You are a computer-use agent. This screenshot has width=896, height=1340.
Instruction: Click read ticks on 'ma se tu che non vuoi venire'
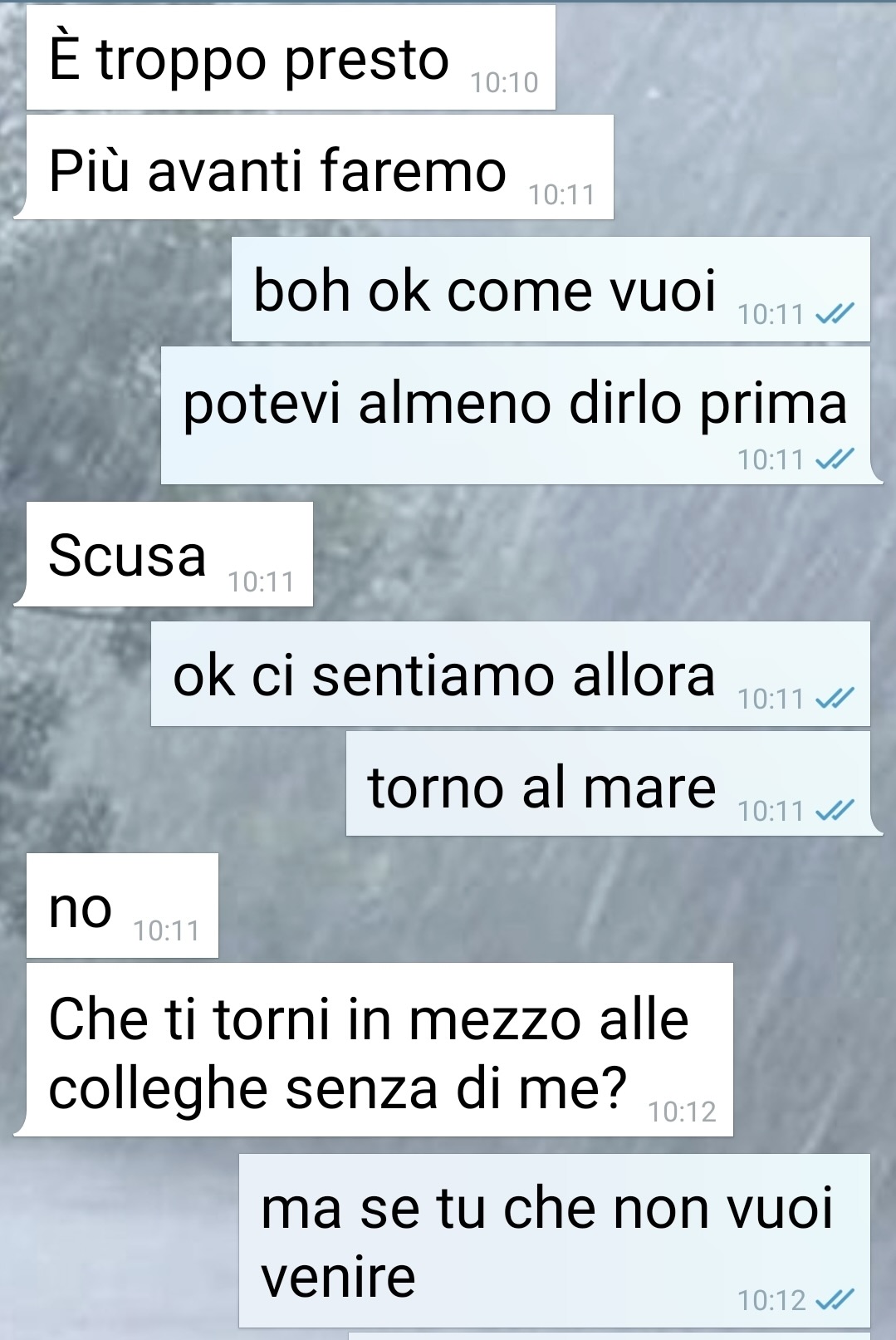[x=835, y=1299]
